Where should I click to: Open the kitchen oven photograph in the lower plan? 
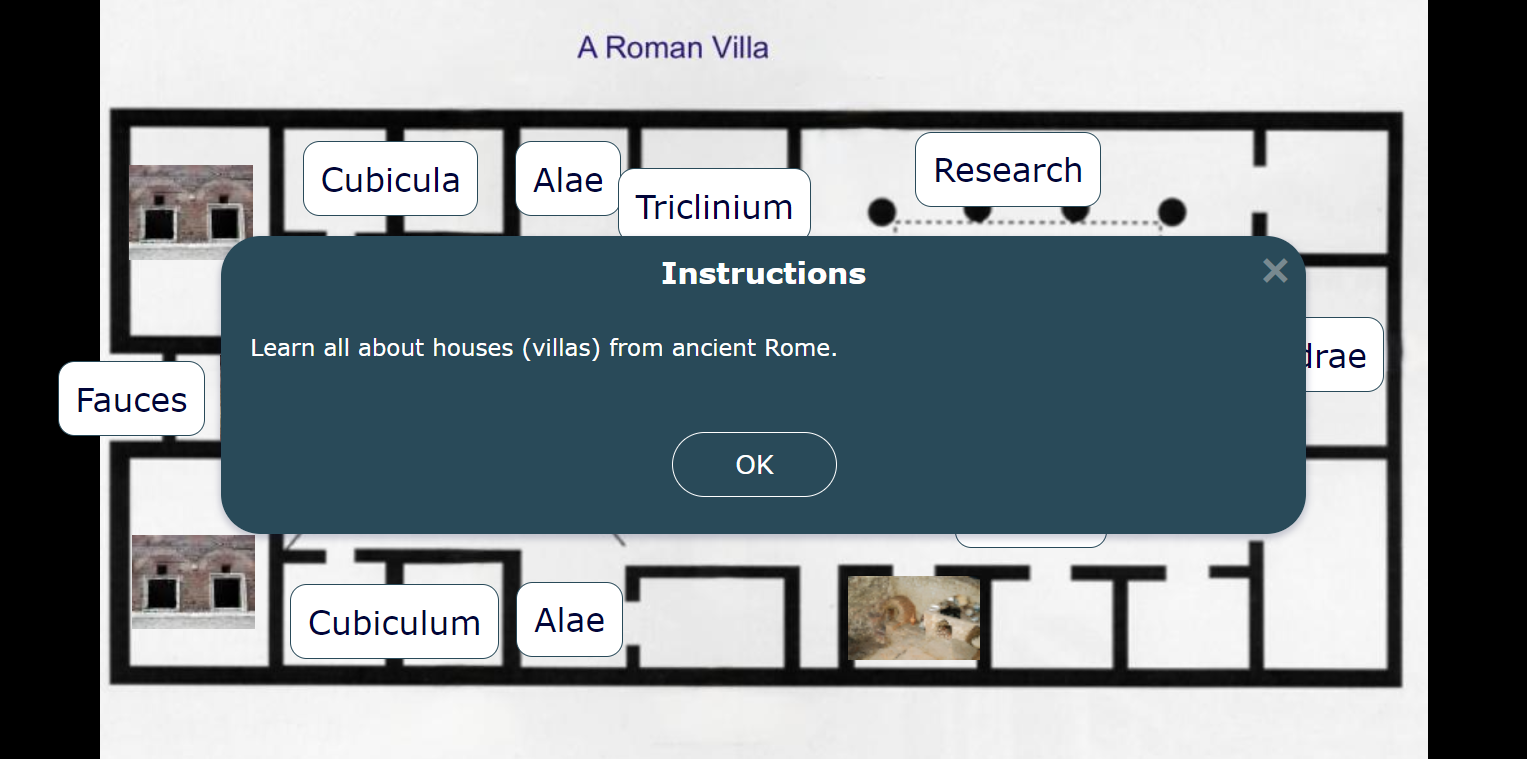913,618
